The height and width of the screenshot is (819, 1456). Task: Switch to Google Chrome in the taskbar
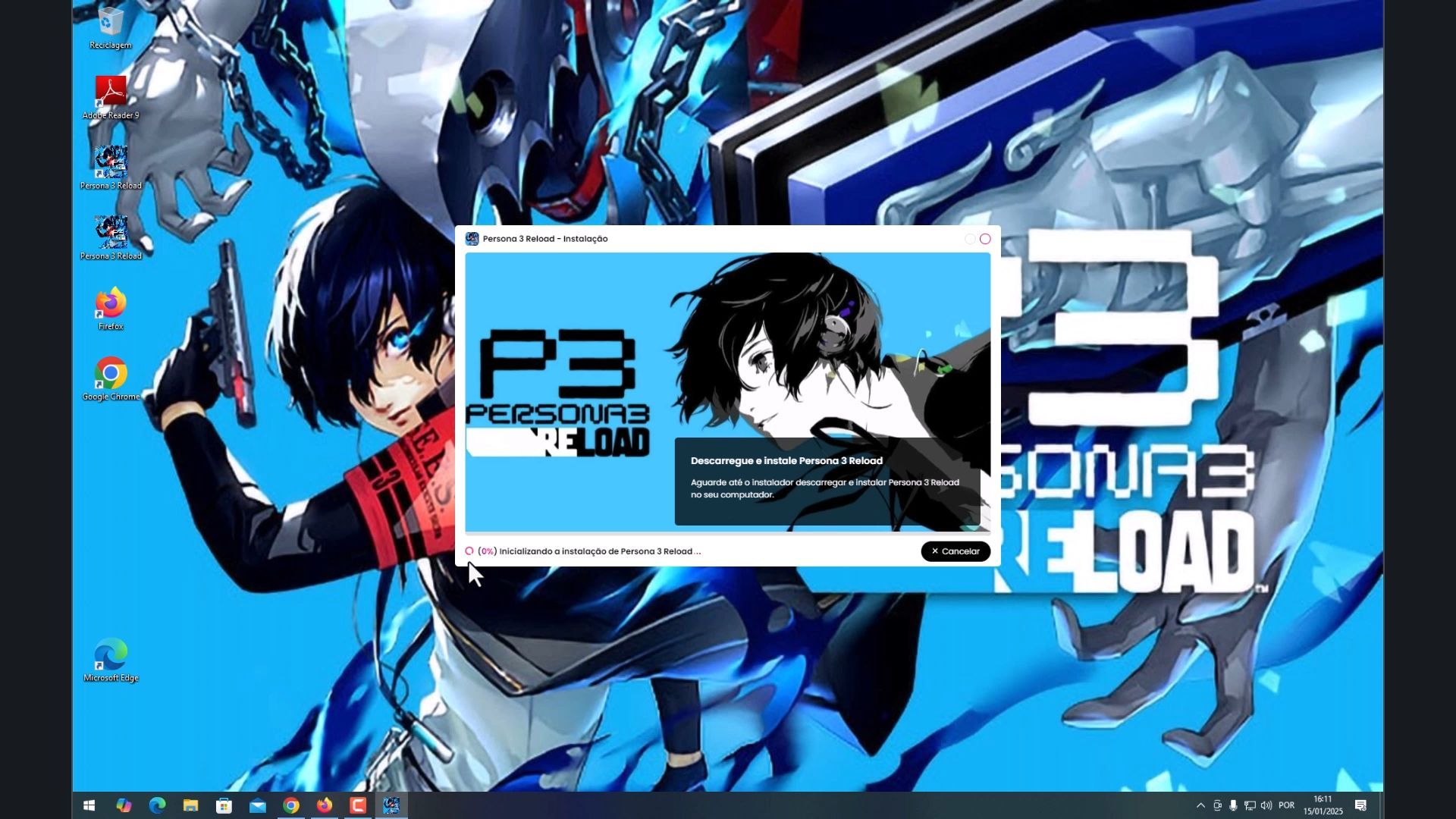tap(291, 805)
